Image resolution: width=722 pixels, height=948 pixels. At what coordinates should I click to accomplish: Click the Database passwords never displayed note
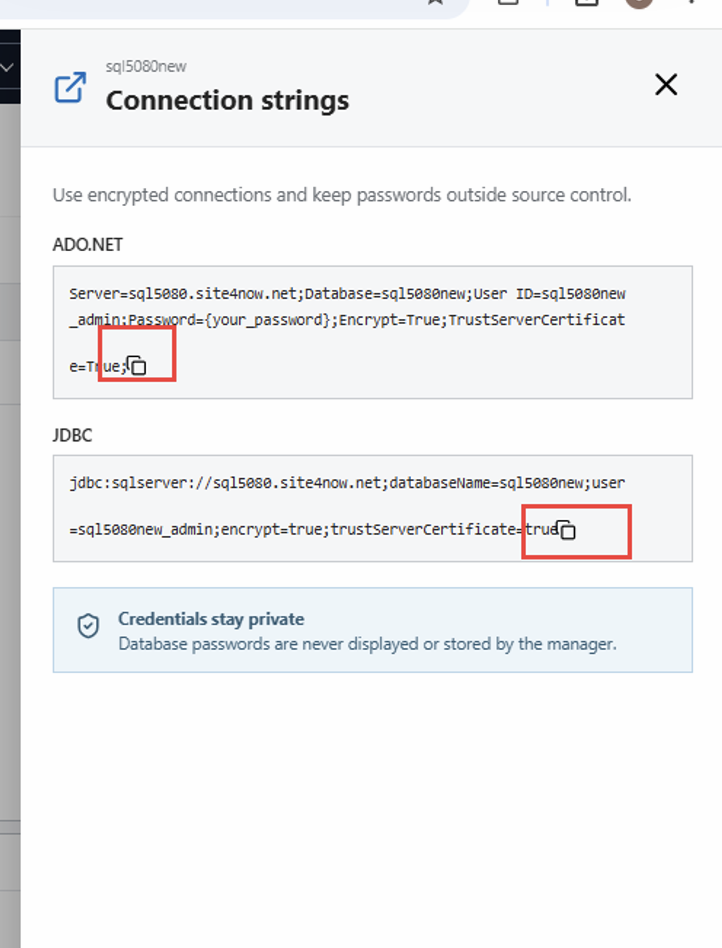(x=368, y=644)
